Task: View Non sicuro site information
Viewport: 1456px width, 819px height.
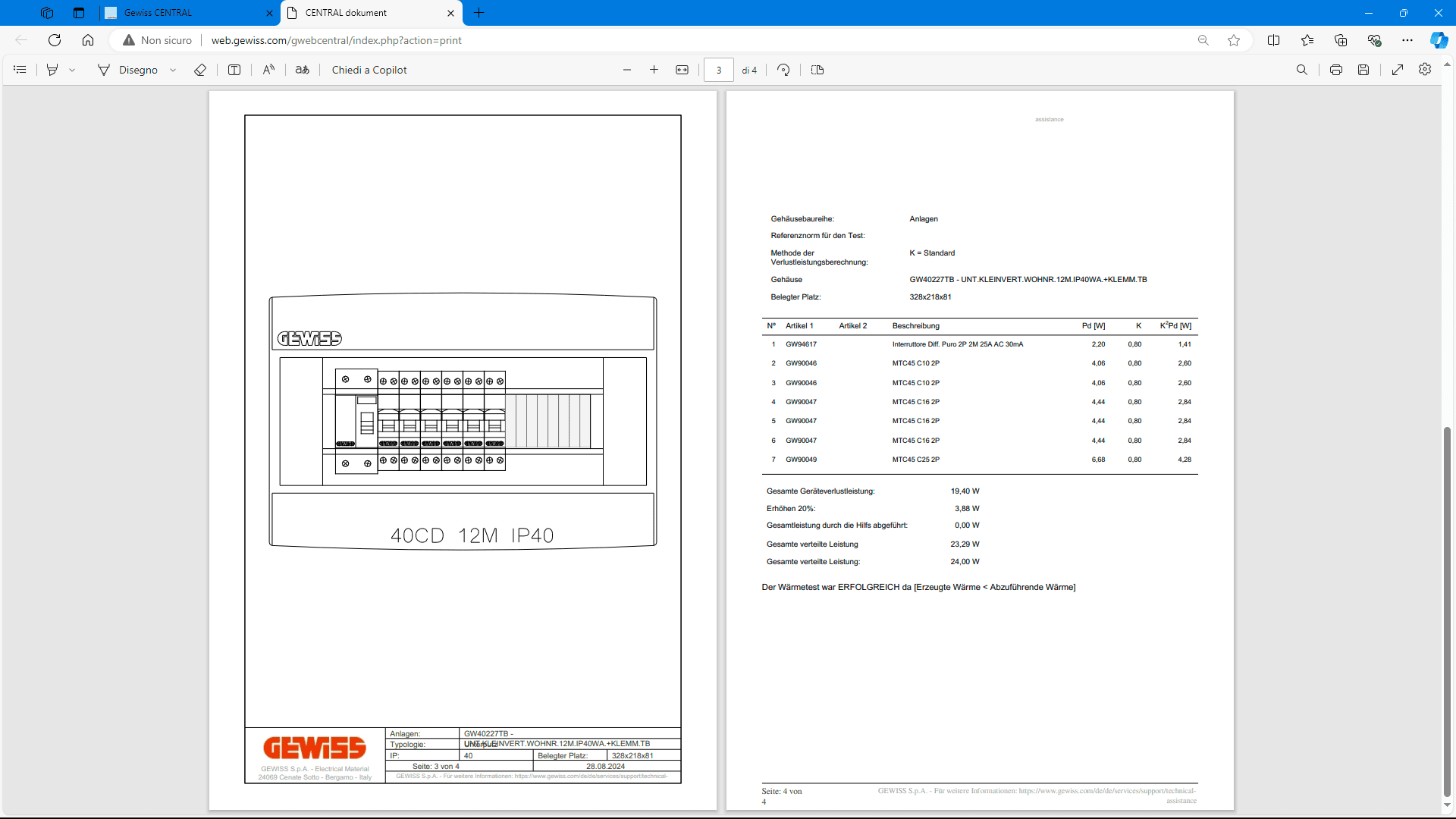Action: point(157,40)
